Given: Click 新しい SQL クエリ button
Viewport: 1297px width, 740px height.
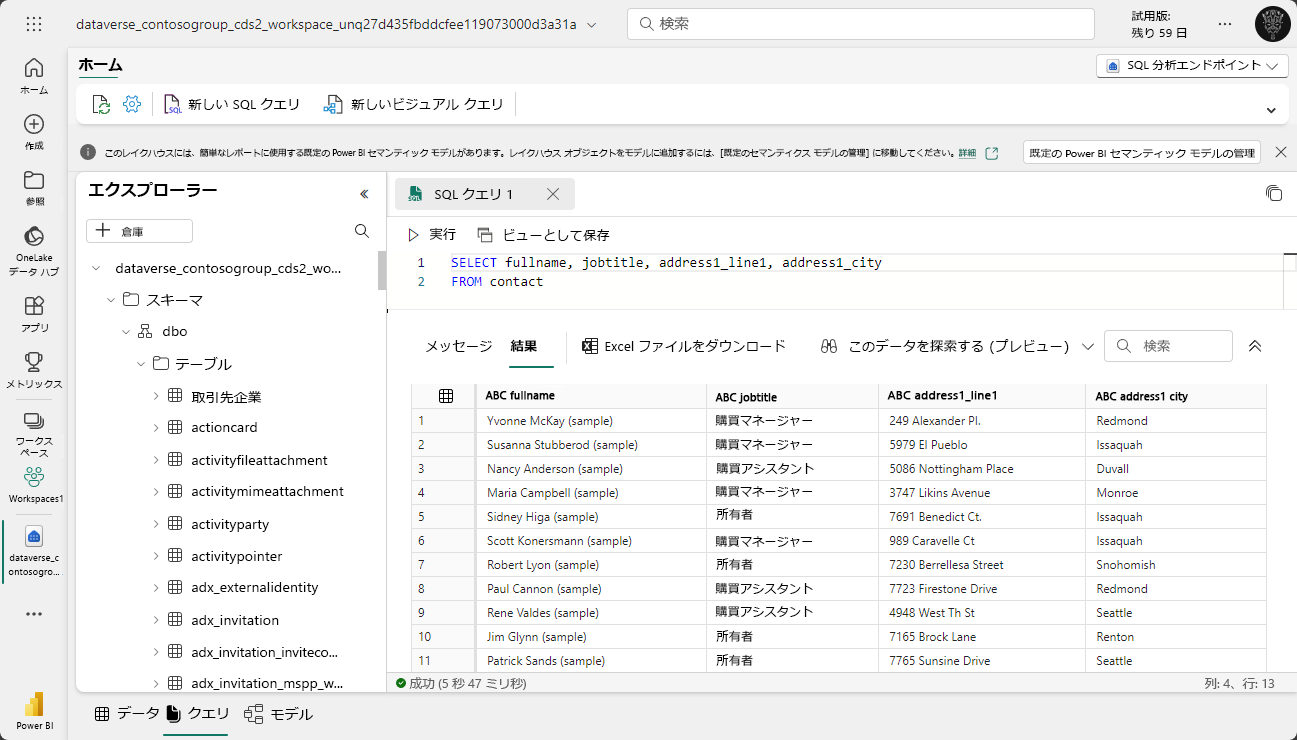Looking at the screenshot, I should tap(232, 104).
